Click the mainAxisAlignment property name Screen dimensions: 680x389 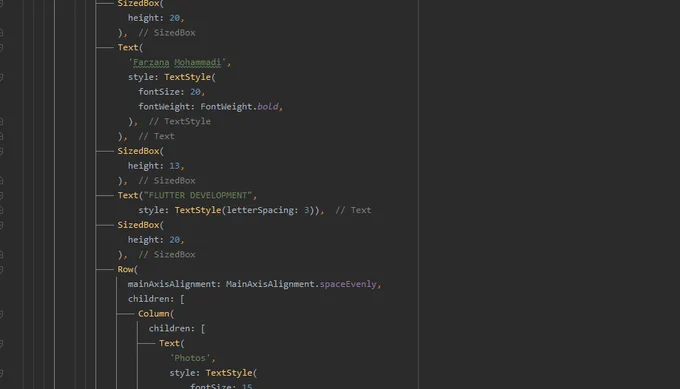pyautogui.click(x=172, y=284)
